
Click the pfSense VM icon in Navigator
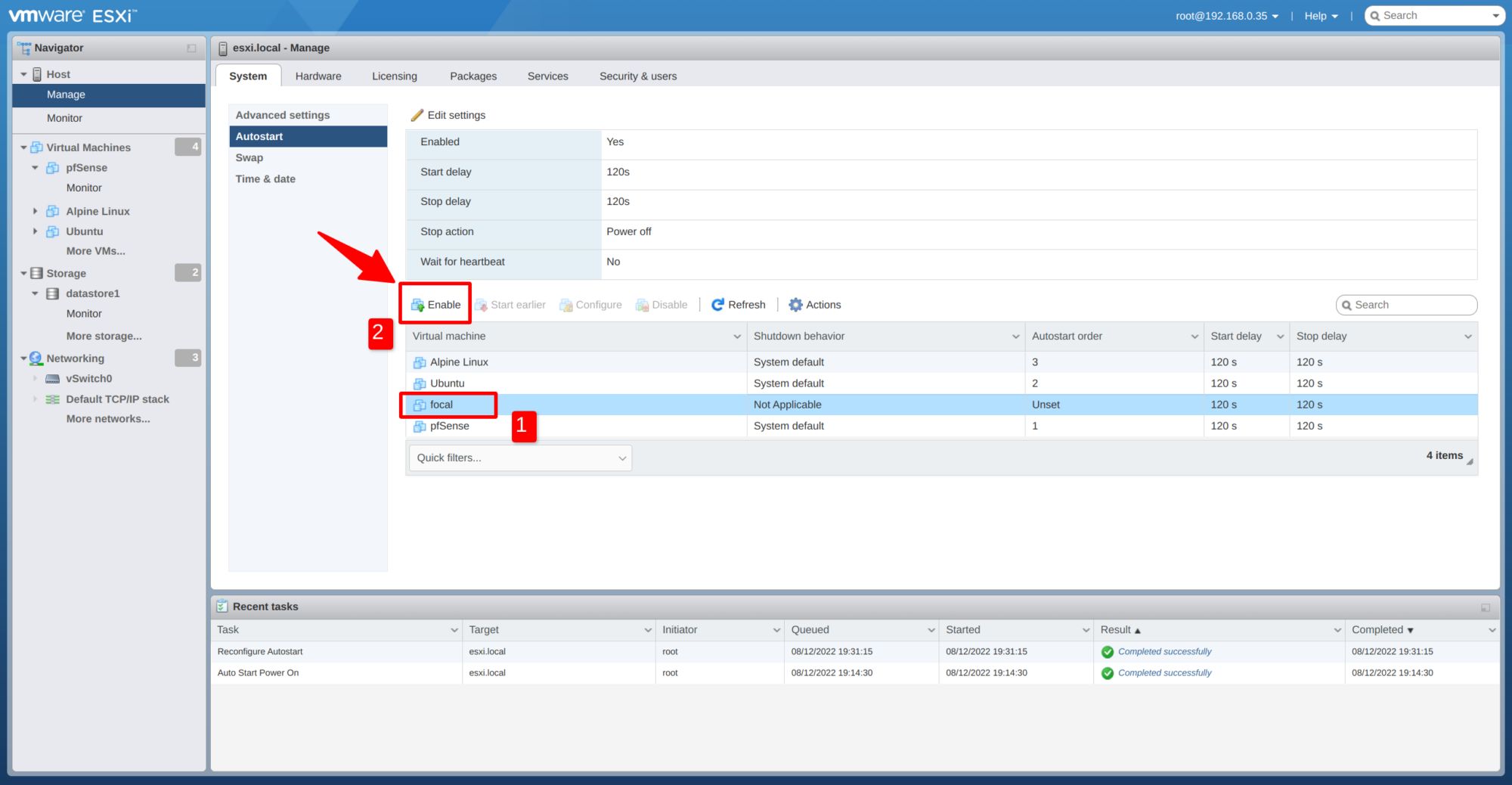coord(53,168)
